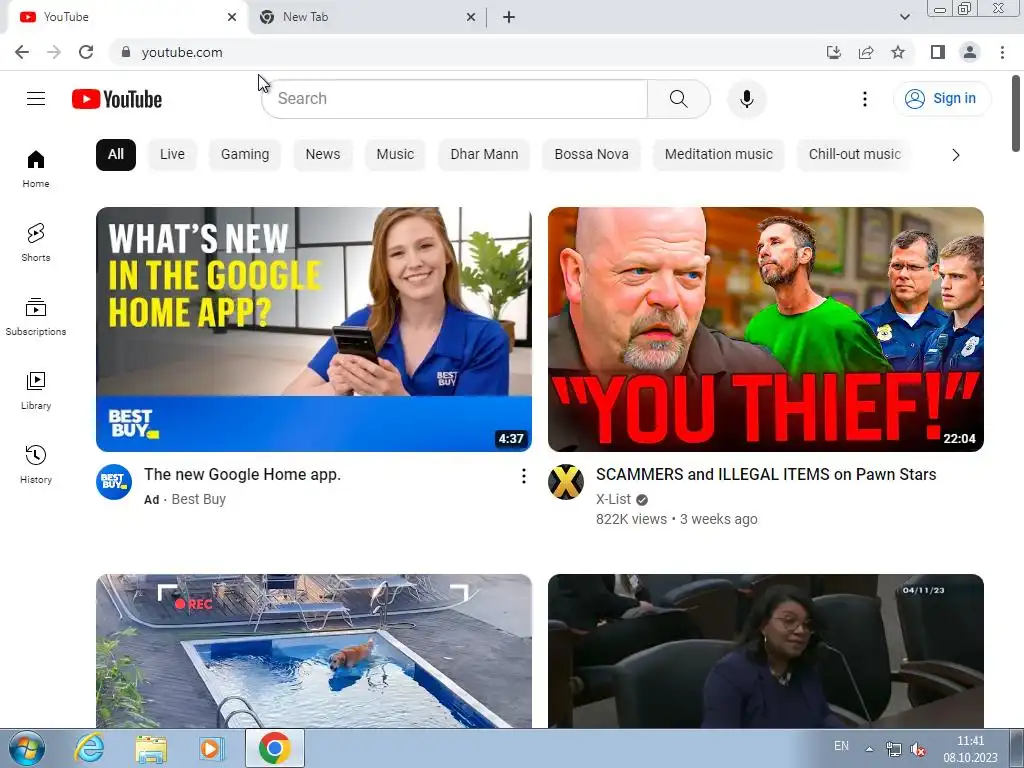Open the dog in pool video thumbnail
This screenshot has width=1024, height=768.
pos(313,651)
